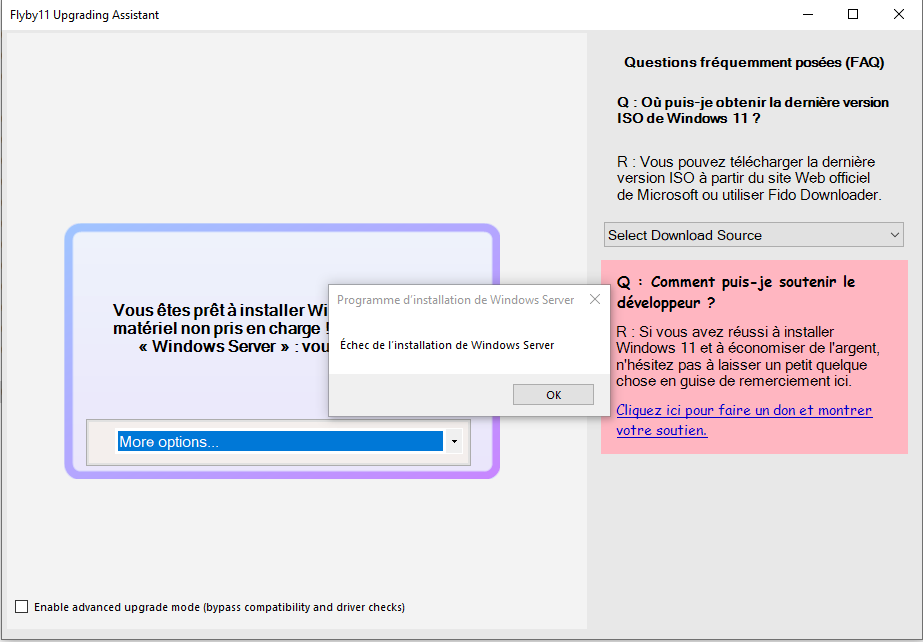
Task: Click the dialog title Programme d'installation de Windows Server
Action: pos(455,300)
